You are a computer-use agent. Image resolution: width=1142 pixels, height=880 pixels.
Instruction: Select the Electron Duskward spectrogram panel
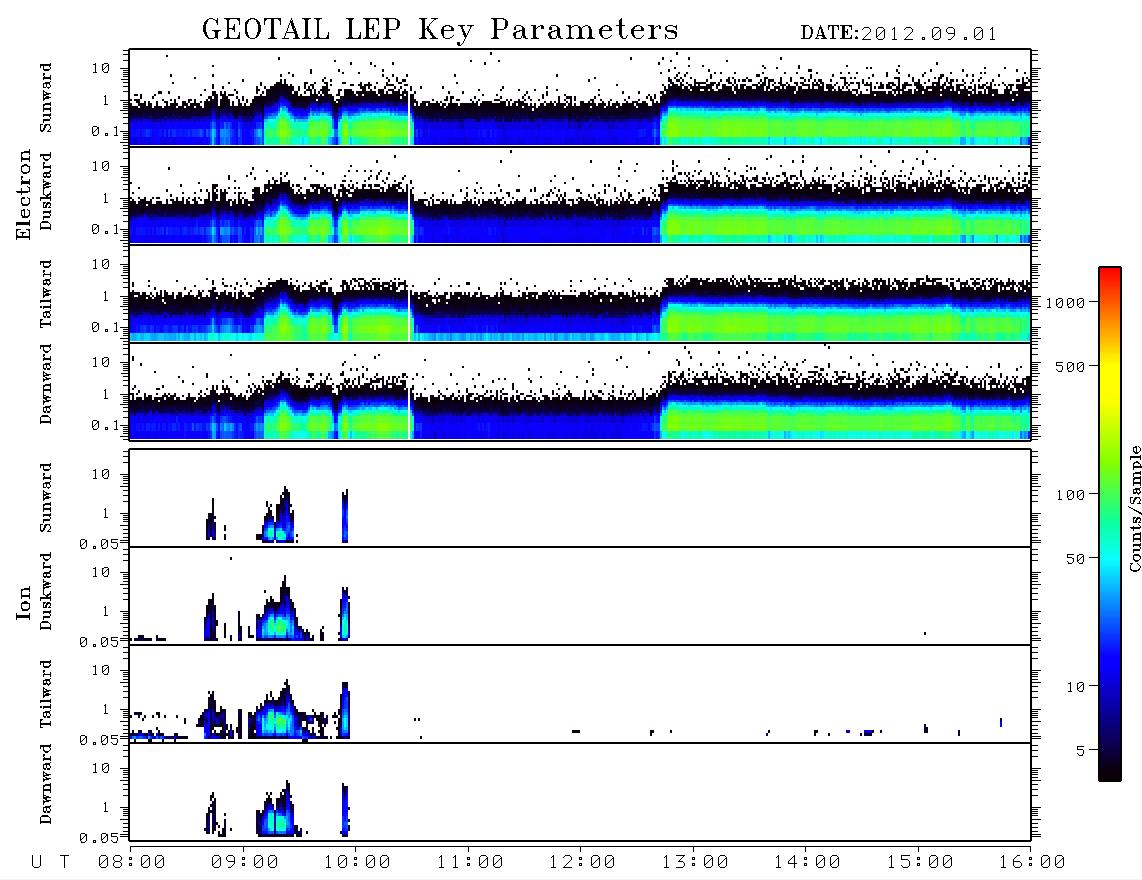pos(580,195)
